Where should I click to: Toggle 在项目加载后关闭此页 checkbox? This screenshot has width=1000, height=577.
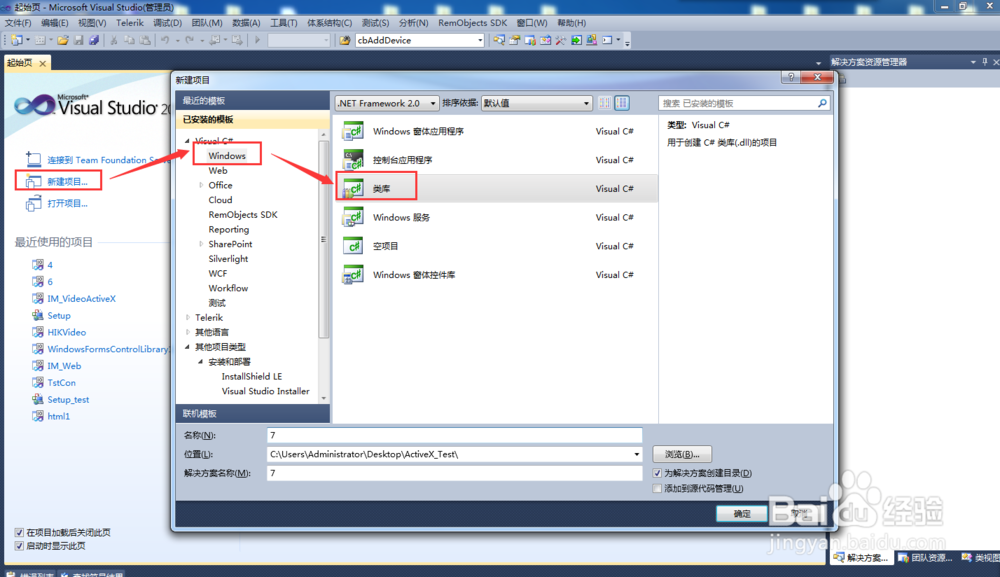19,532
